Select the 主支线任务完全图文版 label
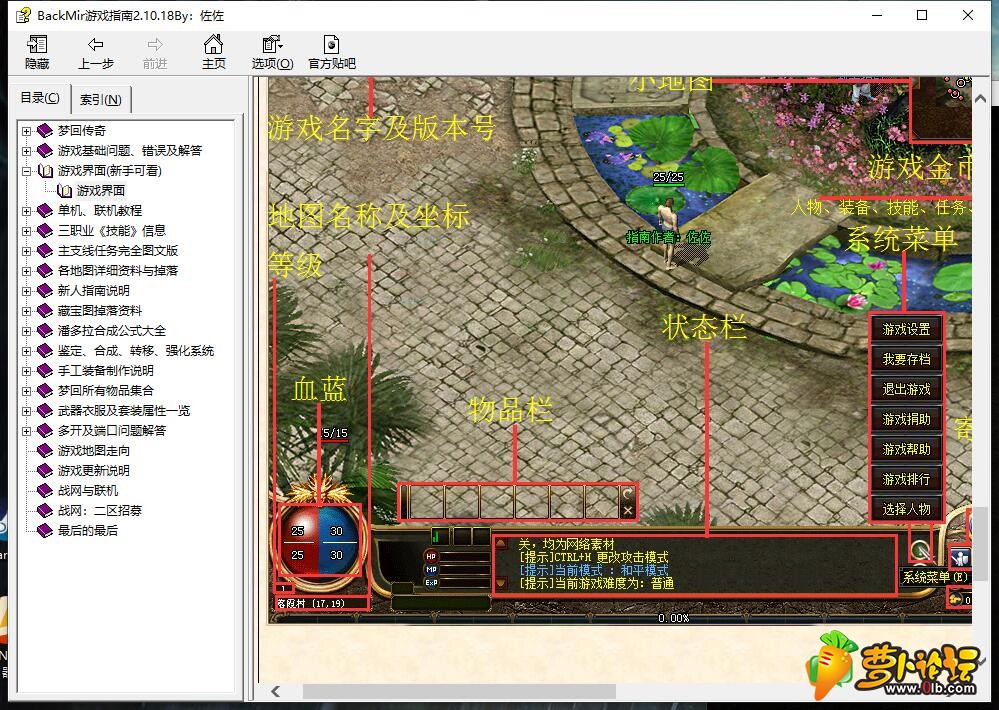999x710 pixels. pos(118,250)
